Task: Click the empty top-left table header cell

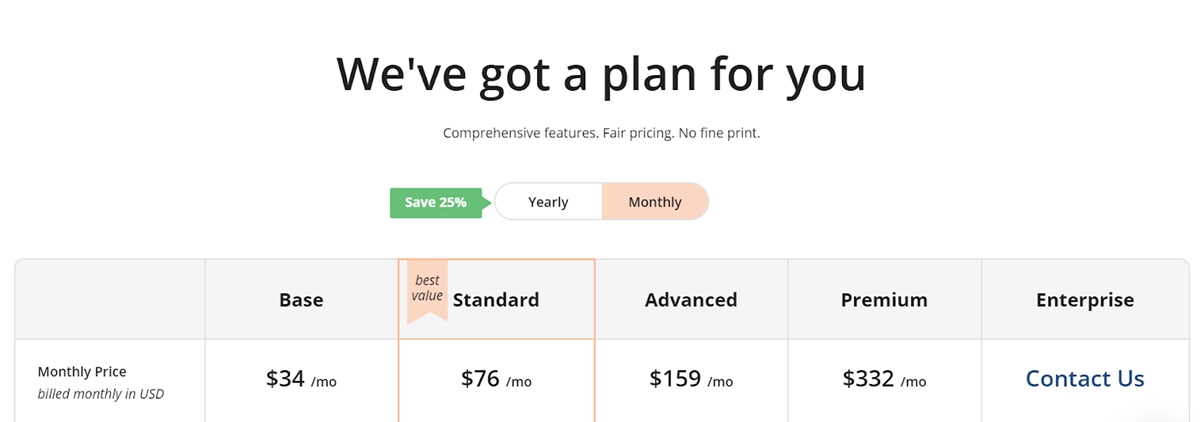Action: pos(110,299)
